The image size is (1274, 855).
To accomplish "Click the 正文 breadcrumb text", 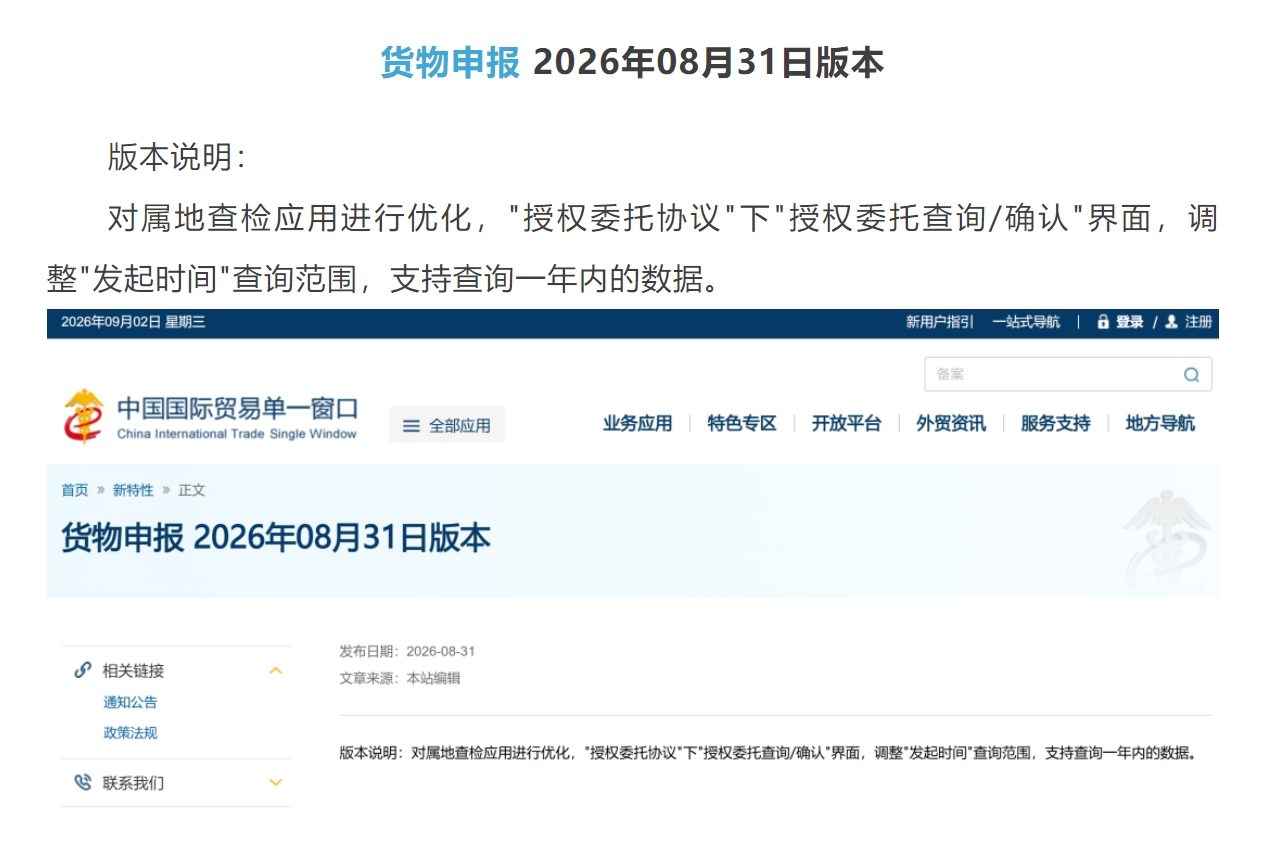I will click(x=192, y=490).
